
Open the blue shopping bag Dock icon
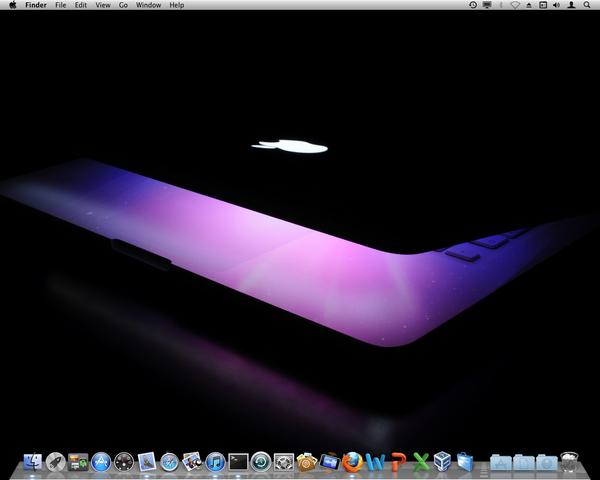pyautogui.click(x=465, y=462)
